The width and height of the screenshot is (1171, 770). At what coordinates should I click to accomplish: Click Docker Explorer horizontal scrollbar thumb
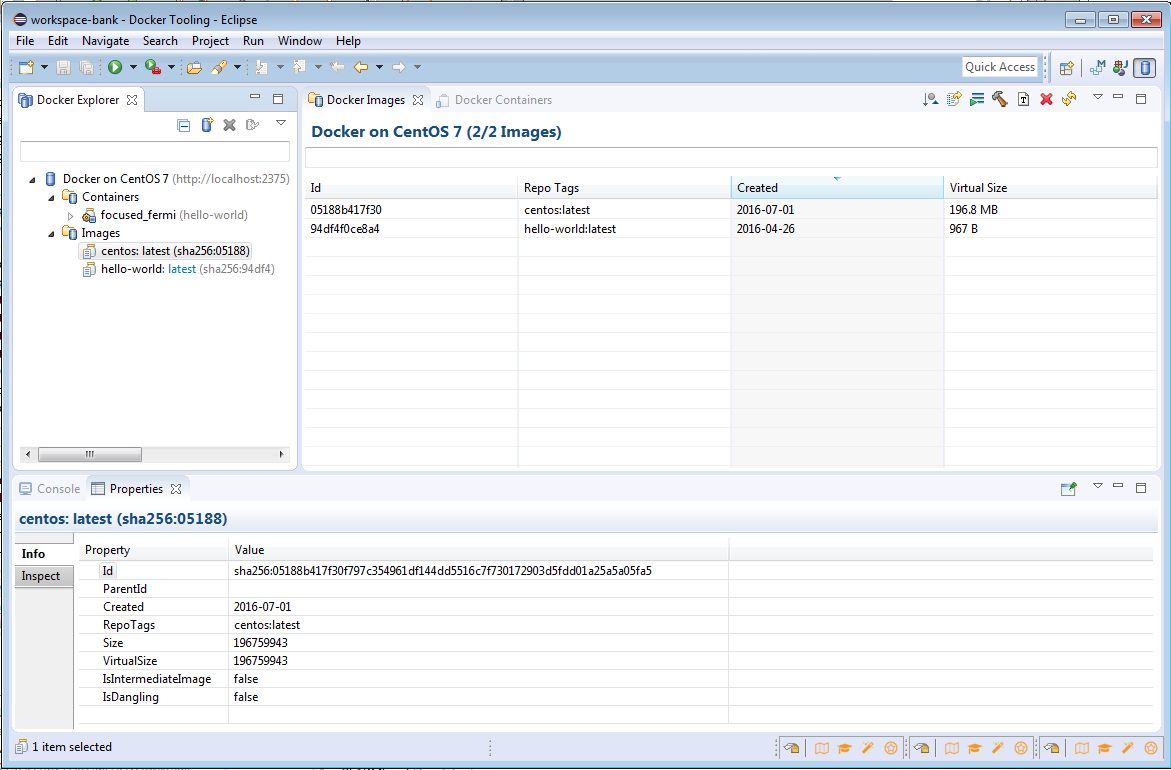[x=90, y=454]
